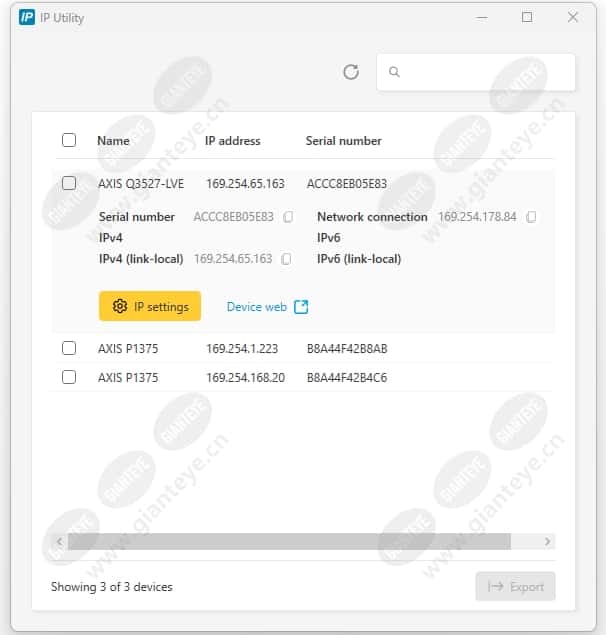Close the IP Utility window
The height and width of the screenshot is (635, 606).
(573, 17)
